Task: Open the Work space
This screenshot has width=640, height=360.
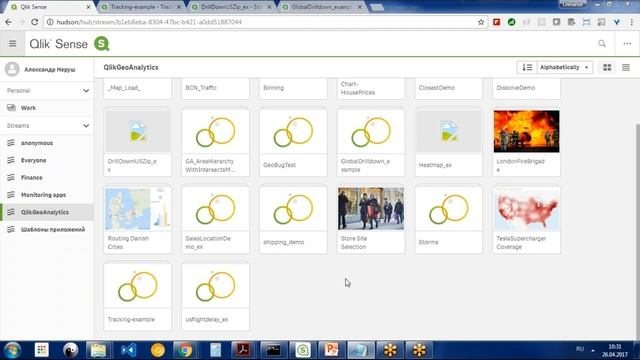Action: 47,108
